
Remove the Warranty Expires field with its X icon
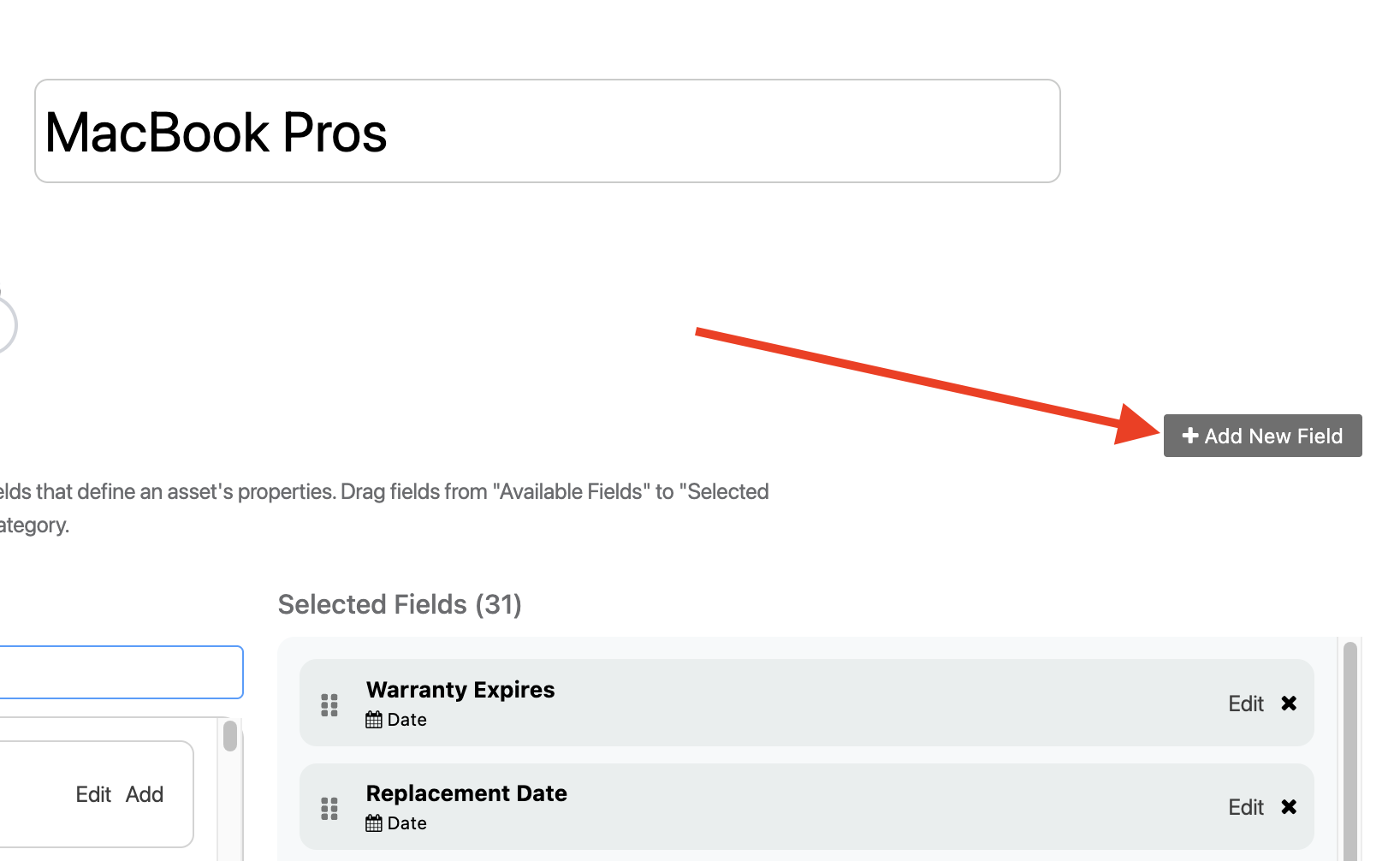pos(1289,703)
